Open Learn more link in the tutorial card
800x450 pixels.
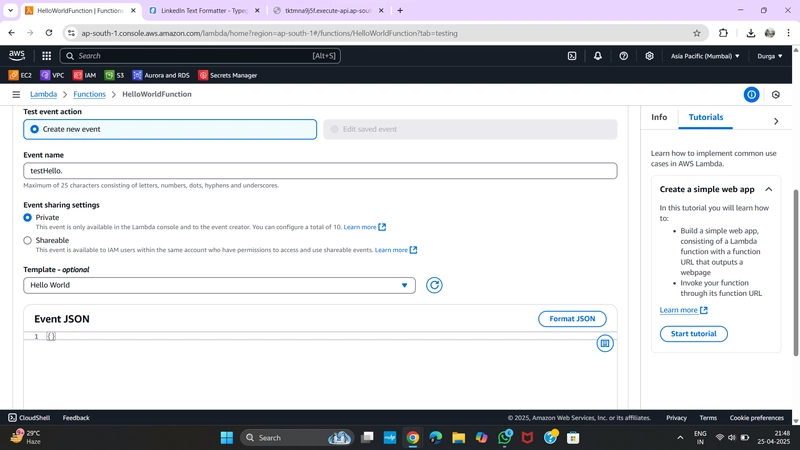pyautogui.click(x=683, y=310)
